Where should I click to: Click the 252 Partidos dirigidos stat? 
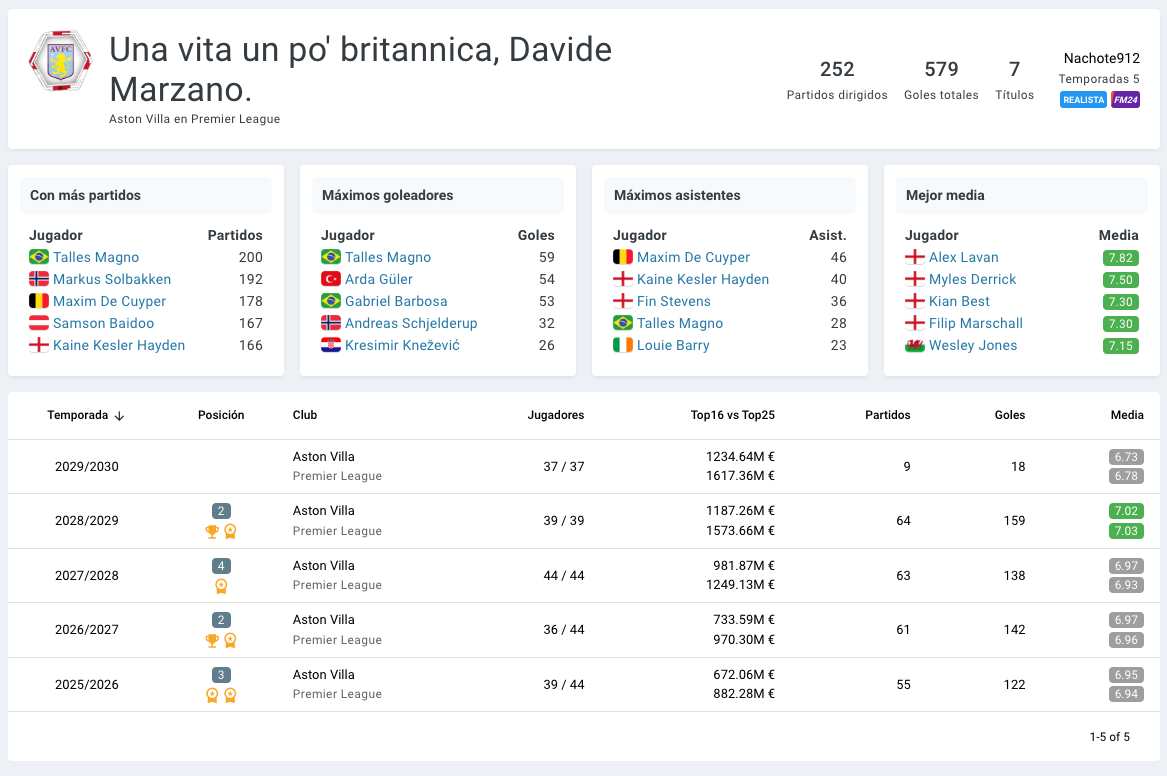click(837, 80)
